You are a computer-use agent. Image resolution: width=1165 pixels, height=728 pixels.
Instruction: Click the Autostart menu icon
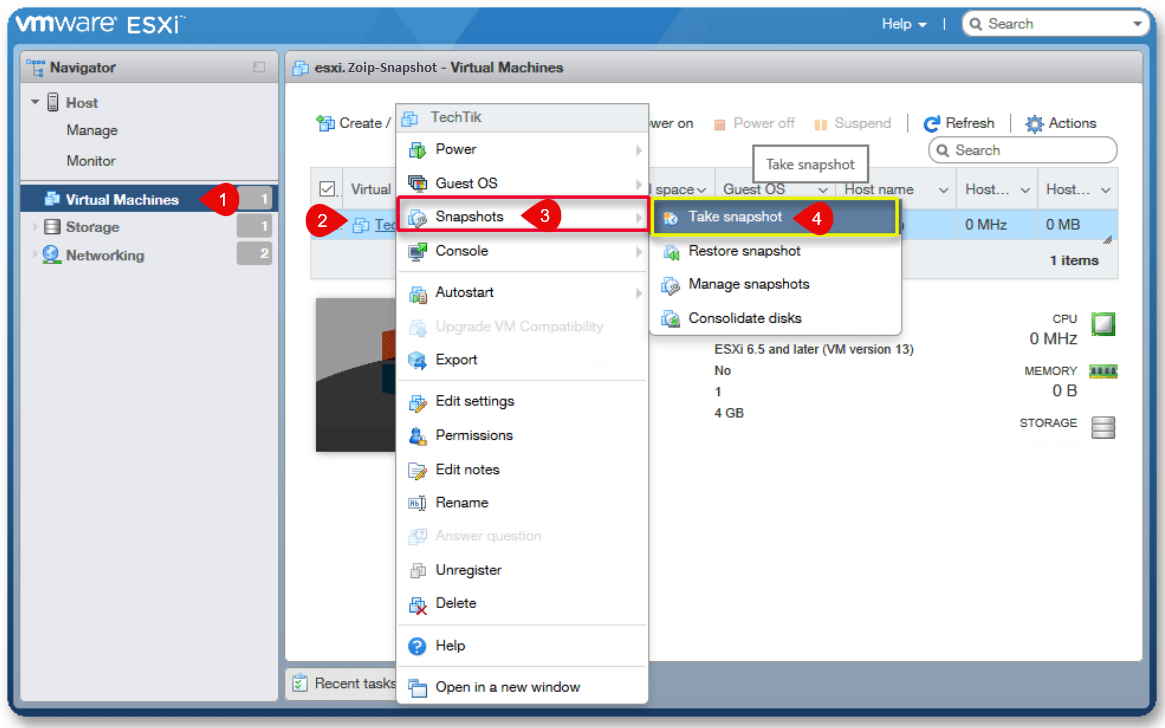coord(418,293)
